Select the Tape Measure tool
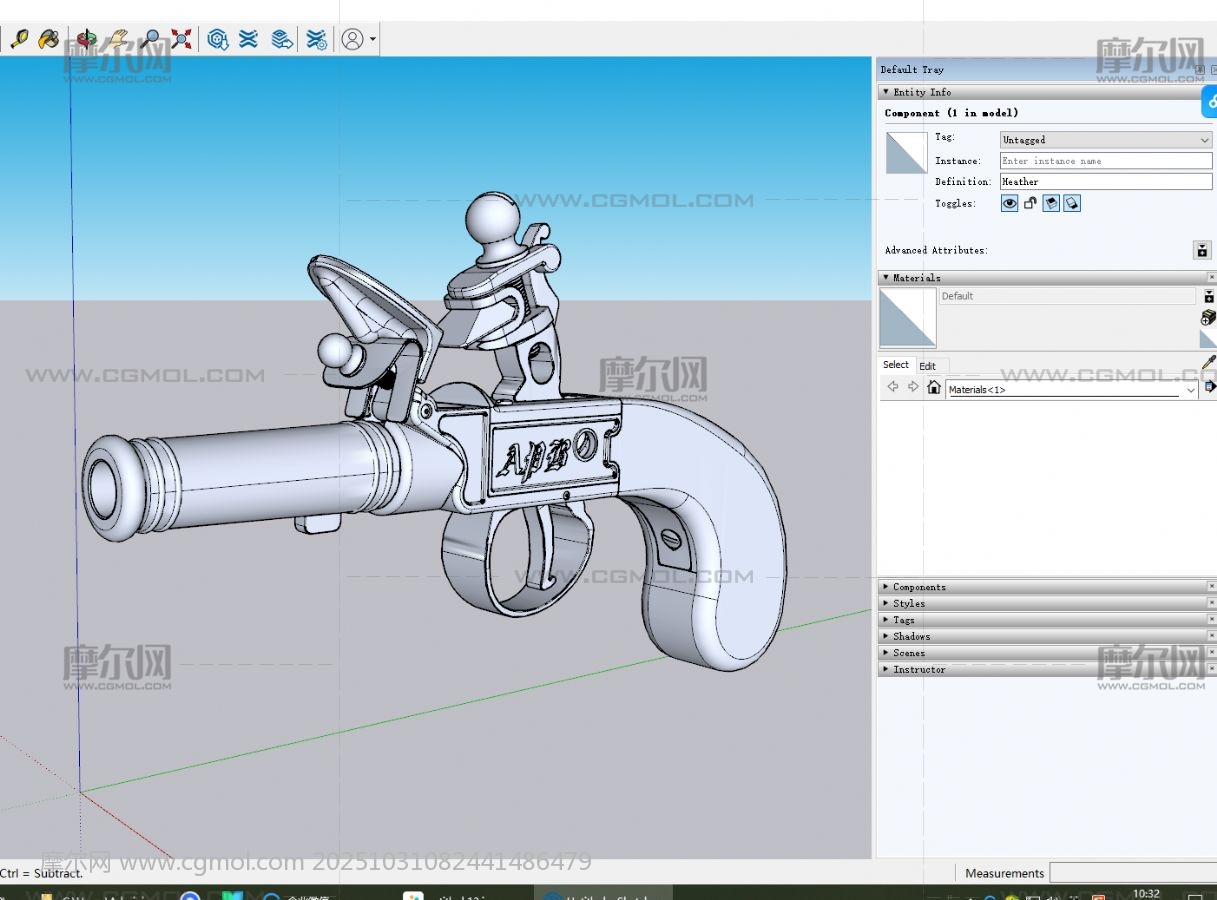This screenshot has height=900, width=1217. coord(18,39)
